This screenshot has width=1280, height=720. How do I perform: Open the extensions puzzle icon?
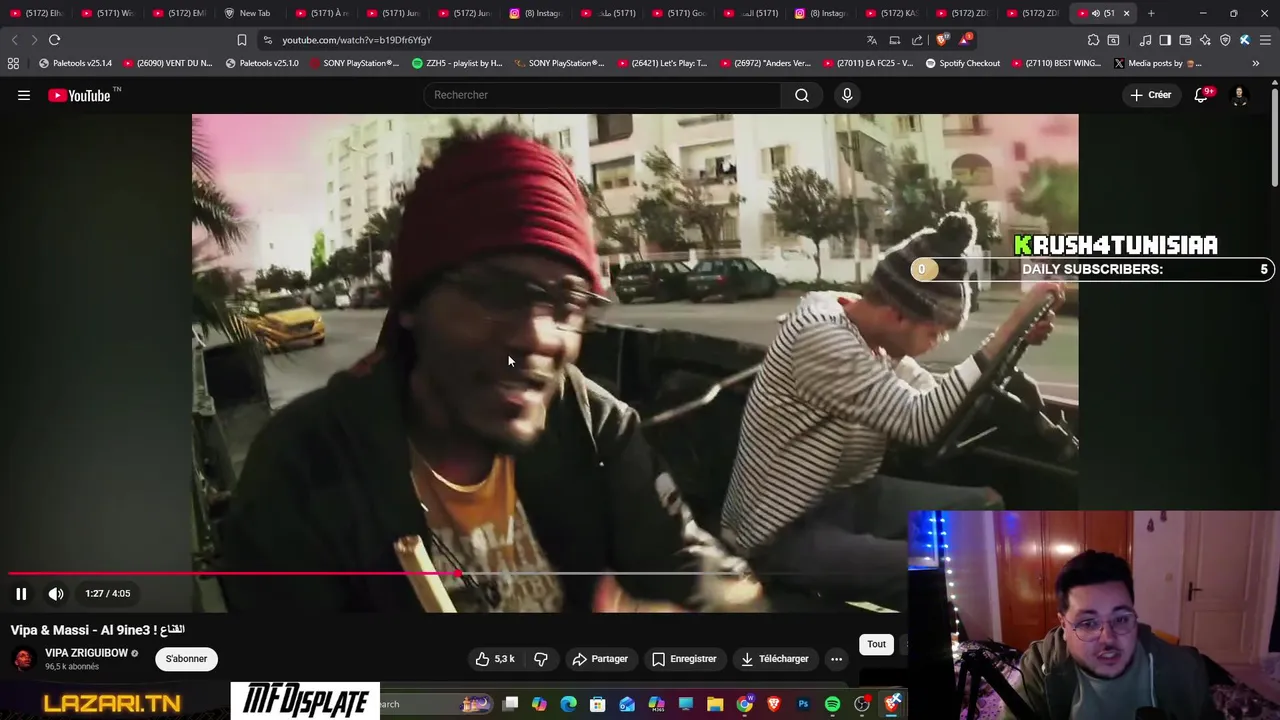coord(1093,40)
